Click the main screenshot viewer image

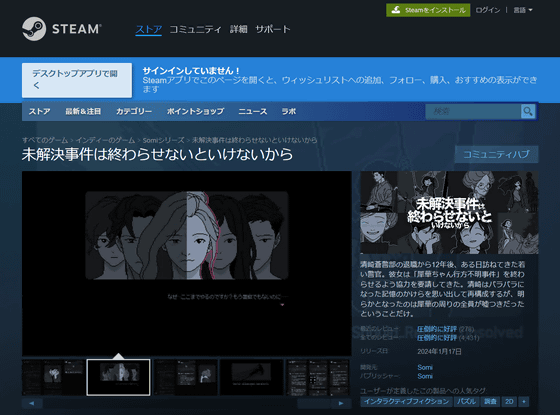(x=187, y=264)
